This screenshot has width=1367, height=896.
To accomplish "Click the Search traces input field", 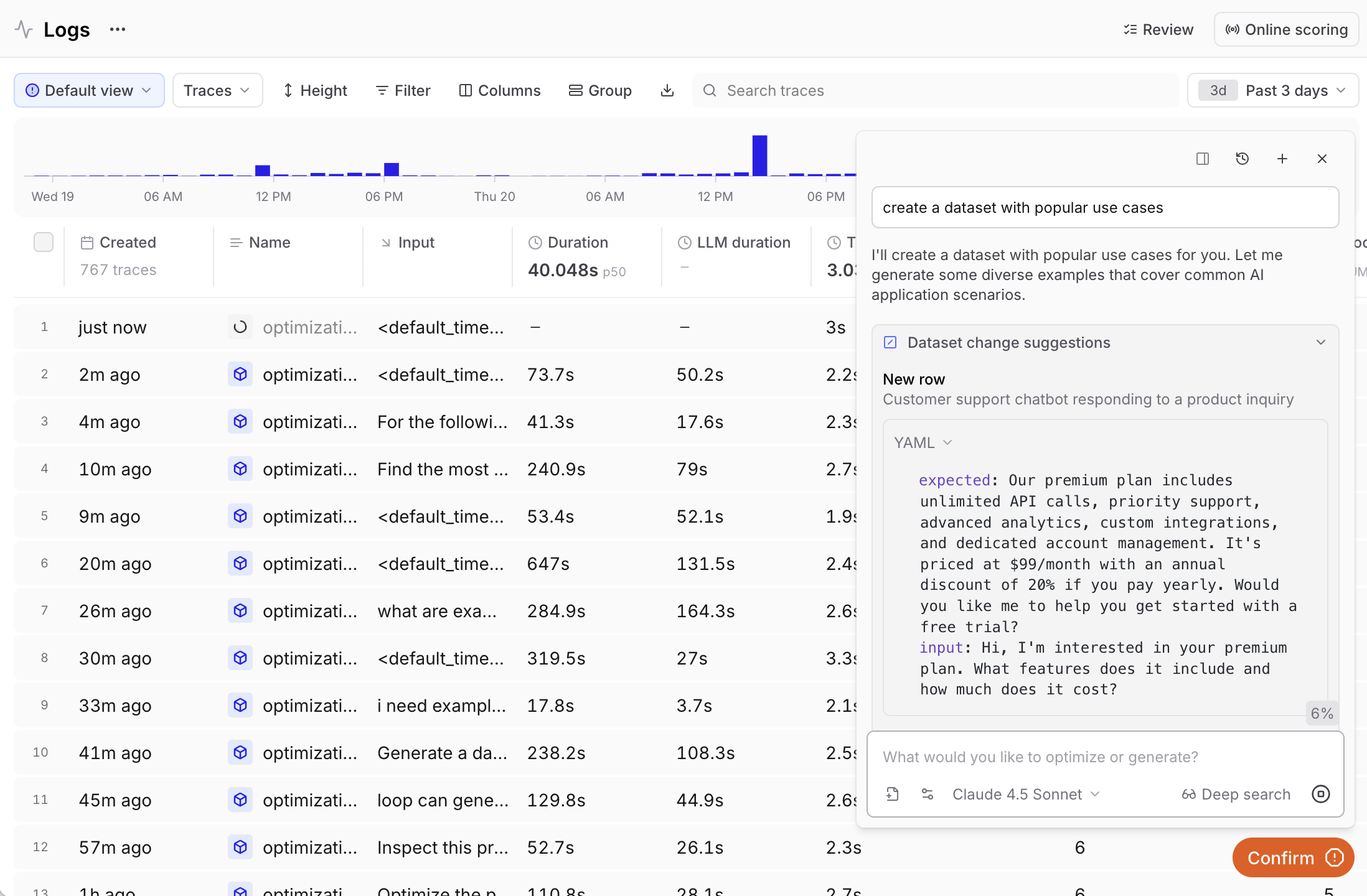I will point(871,90).
